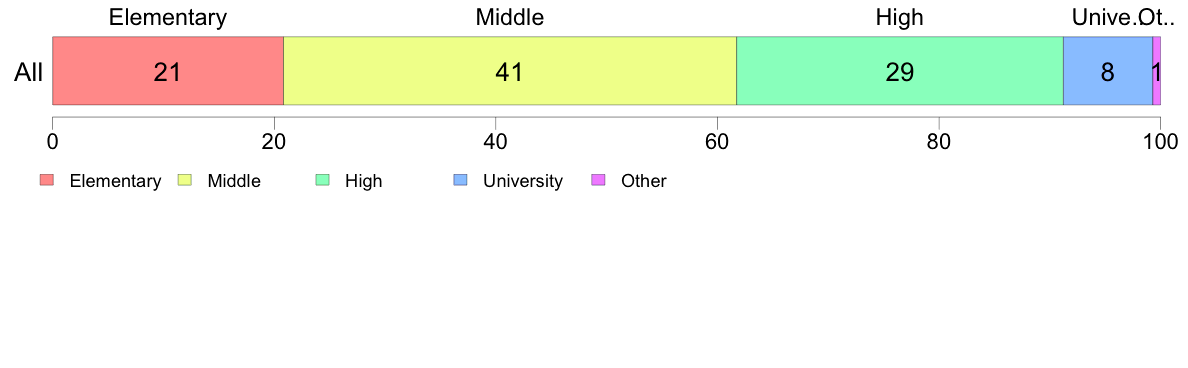Click the 0 axis tick label
Image resolution: width=1188 pixels, height=368 pixels.
click(x=52, y=140)
